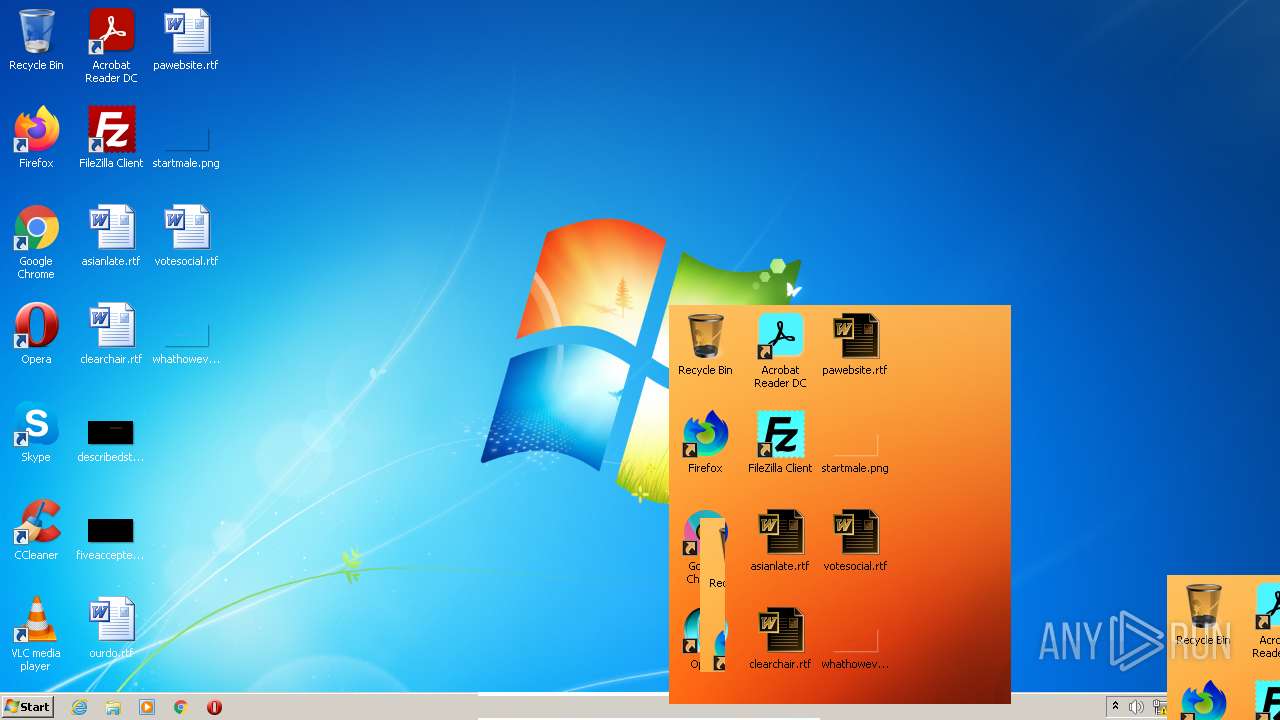Viewport: 1280px width, 720px height.
Task: Open Internet Explorer from the taskbar
Action: click(79, 707)
